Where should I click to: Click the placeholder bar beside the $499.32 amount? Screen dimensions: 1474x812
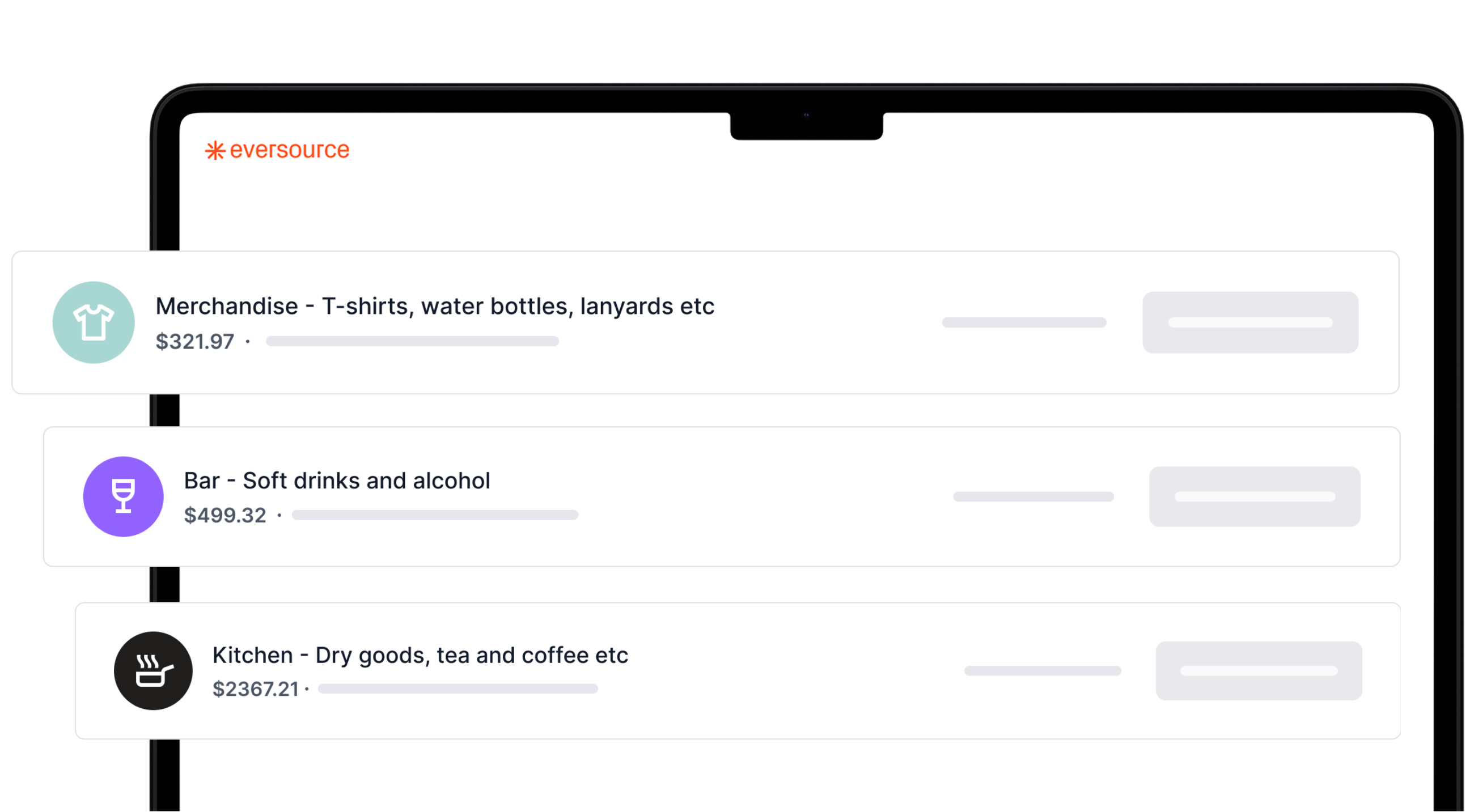[435, 515]
